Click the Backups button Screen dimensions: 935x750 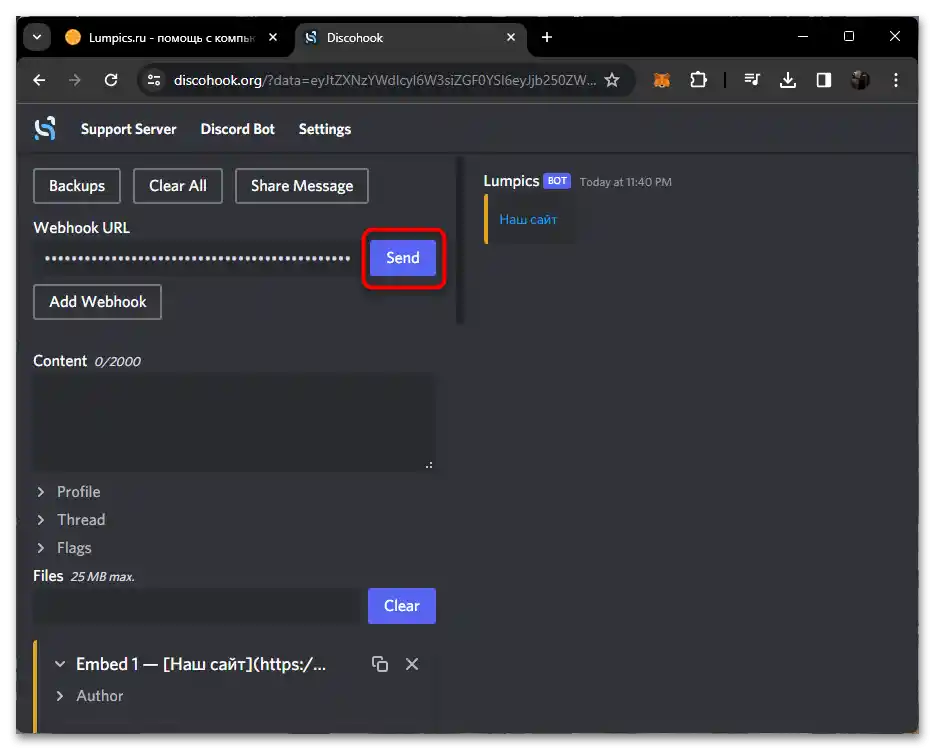77,186
